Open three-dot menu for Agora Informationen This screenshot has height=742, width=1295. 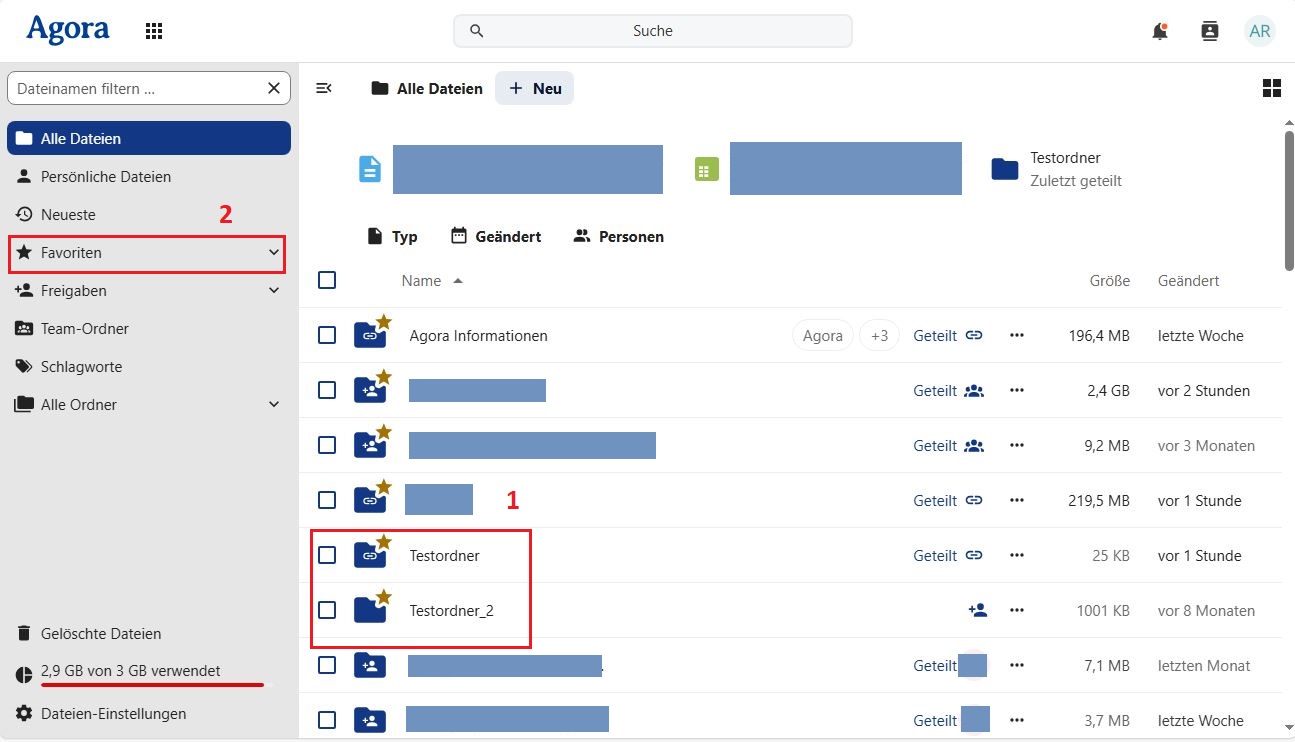(1017, 336)
